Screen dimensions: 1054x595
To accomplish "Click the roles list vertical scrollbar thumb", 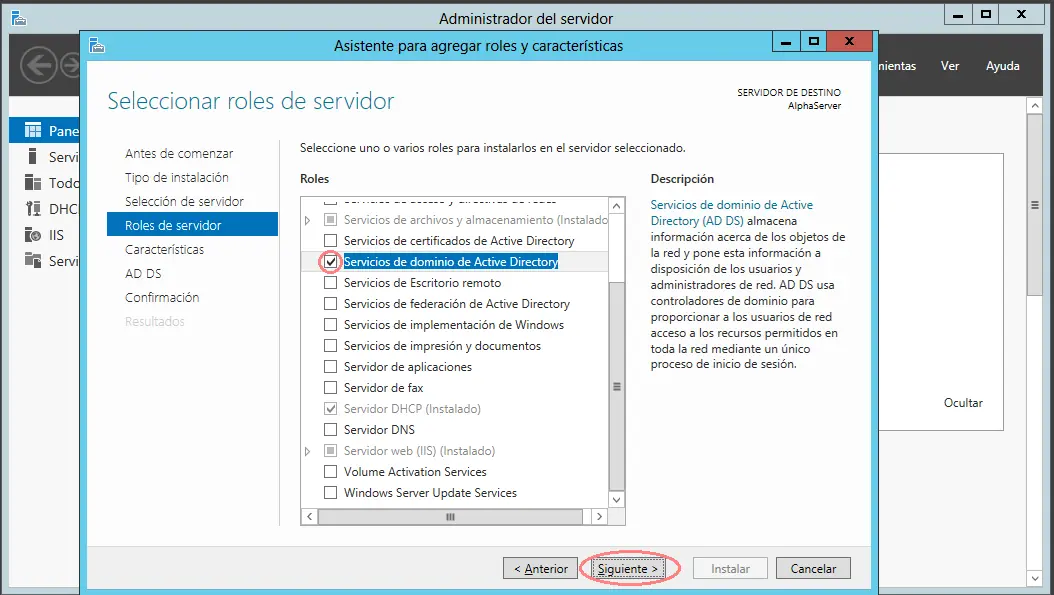I will pos(616,386).
